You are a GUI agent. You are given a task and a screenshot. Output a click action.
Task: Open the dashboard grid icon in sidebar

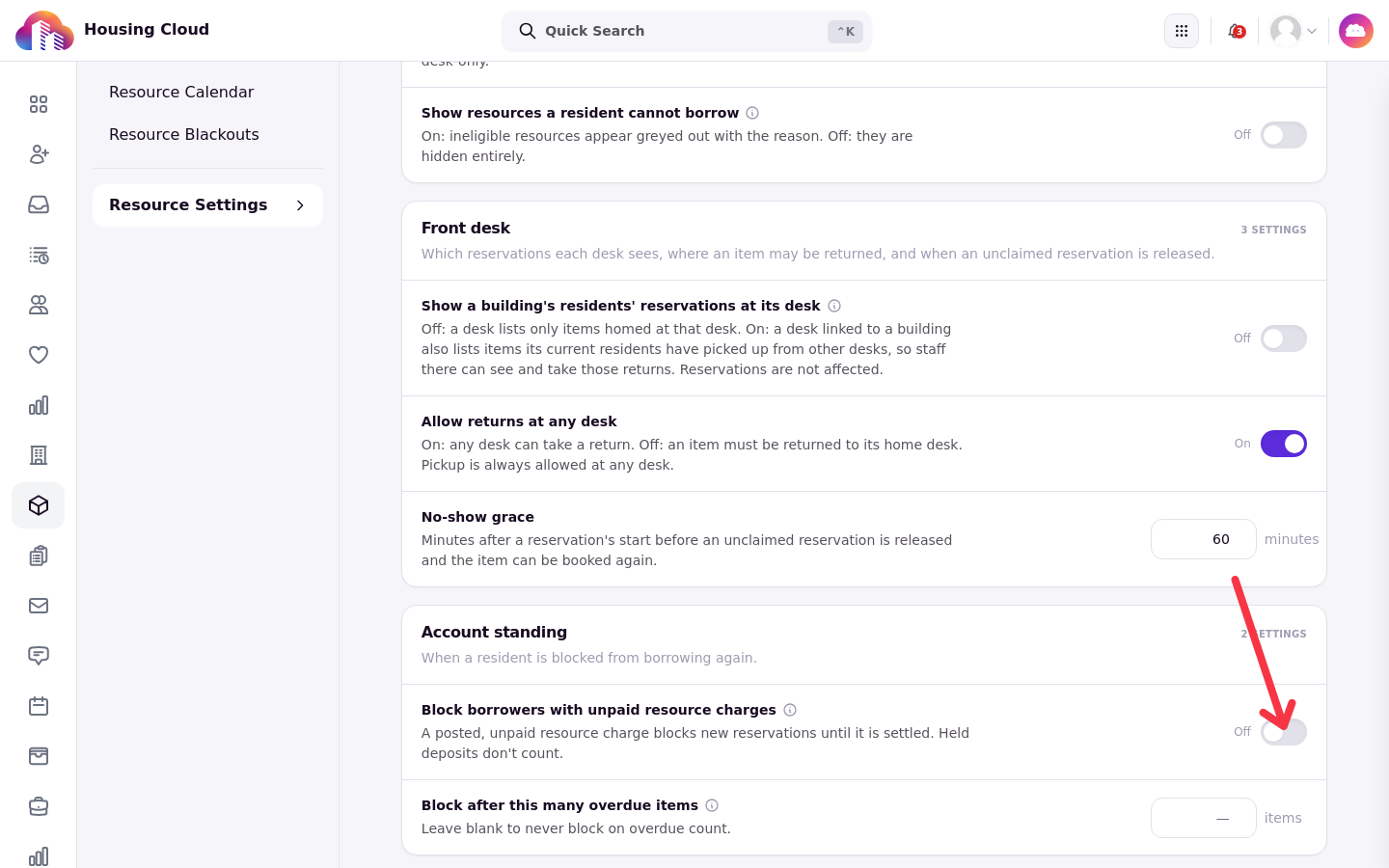click(x=39, y=104)
